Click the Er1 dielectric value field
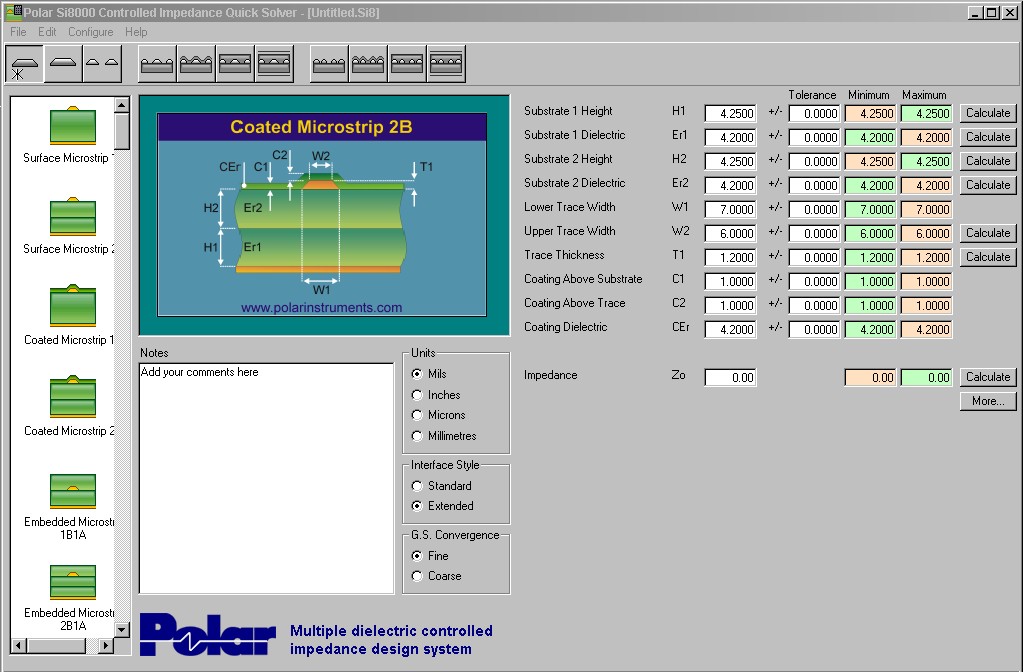The width and height of the screenshot is (1023, 672). 730,138
